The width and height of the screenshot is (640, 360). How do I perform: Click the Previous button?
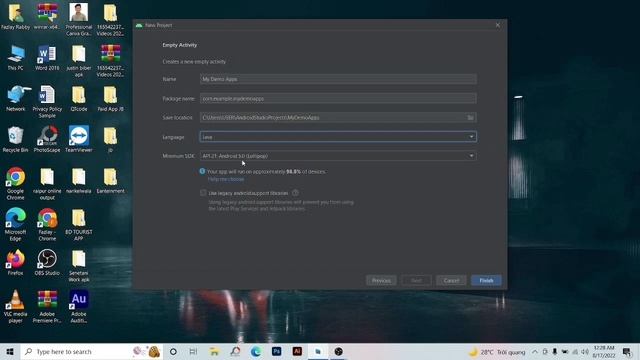pos(381,280)
